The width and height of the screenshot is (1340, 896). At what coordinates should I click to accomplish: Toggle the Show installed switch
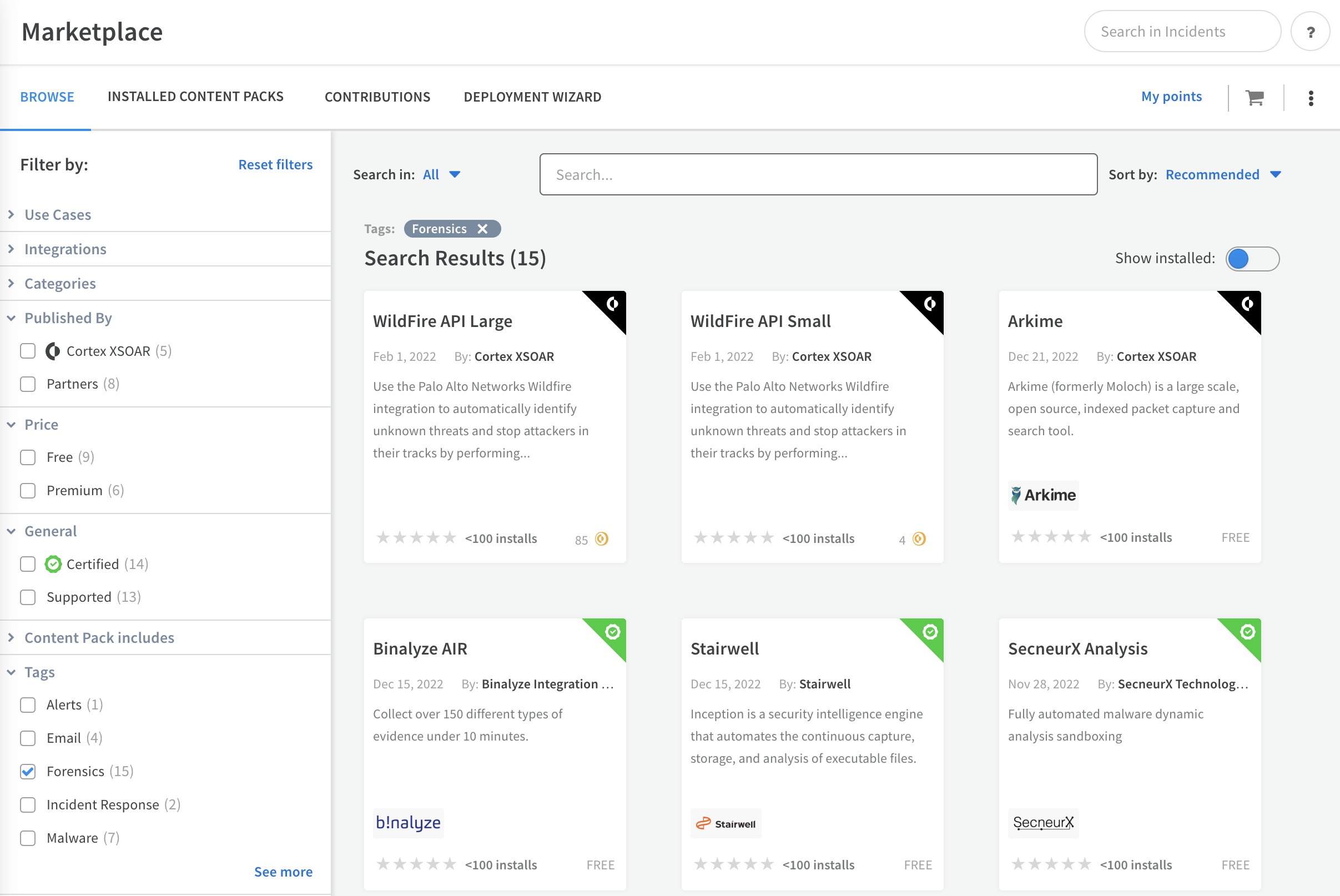[1252, 258]
